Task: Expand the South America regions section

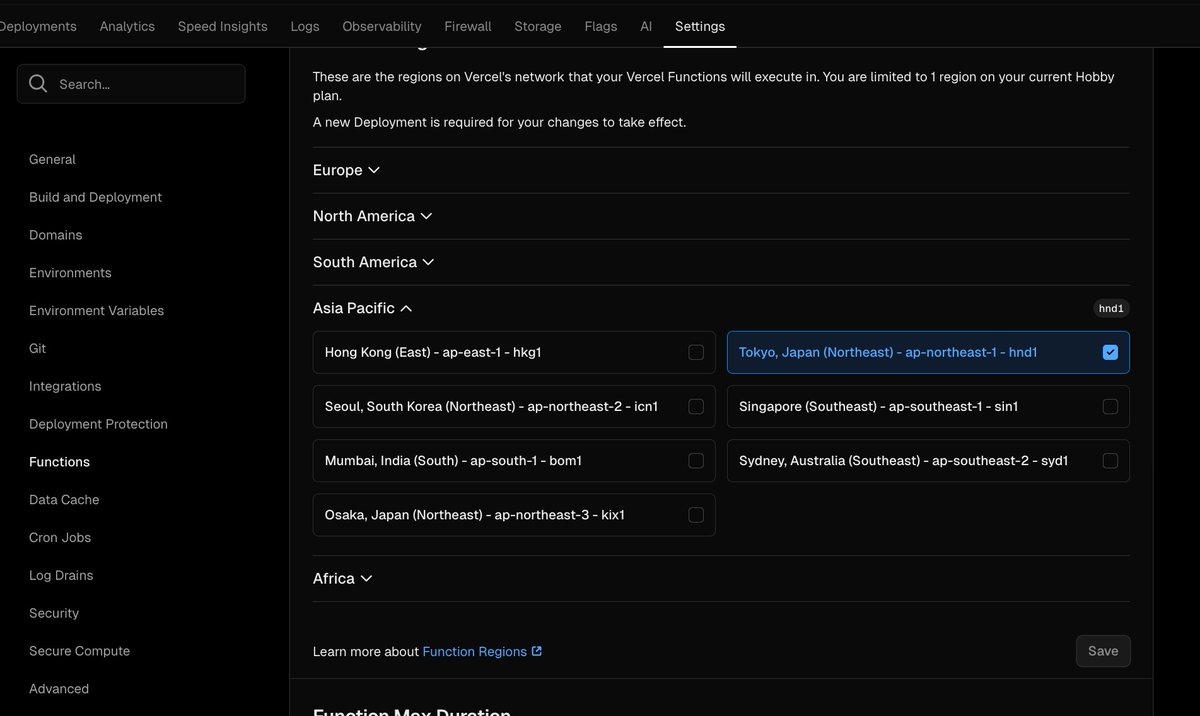Action: click(x=373, y=262)
